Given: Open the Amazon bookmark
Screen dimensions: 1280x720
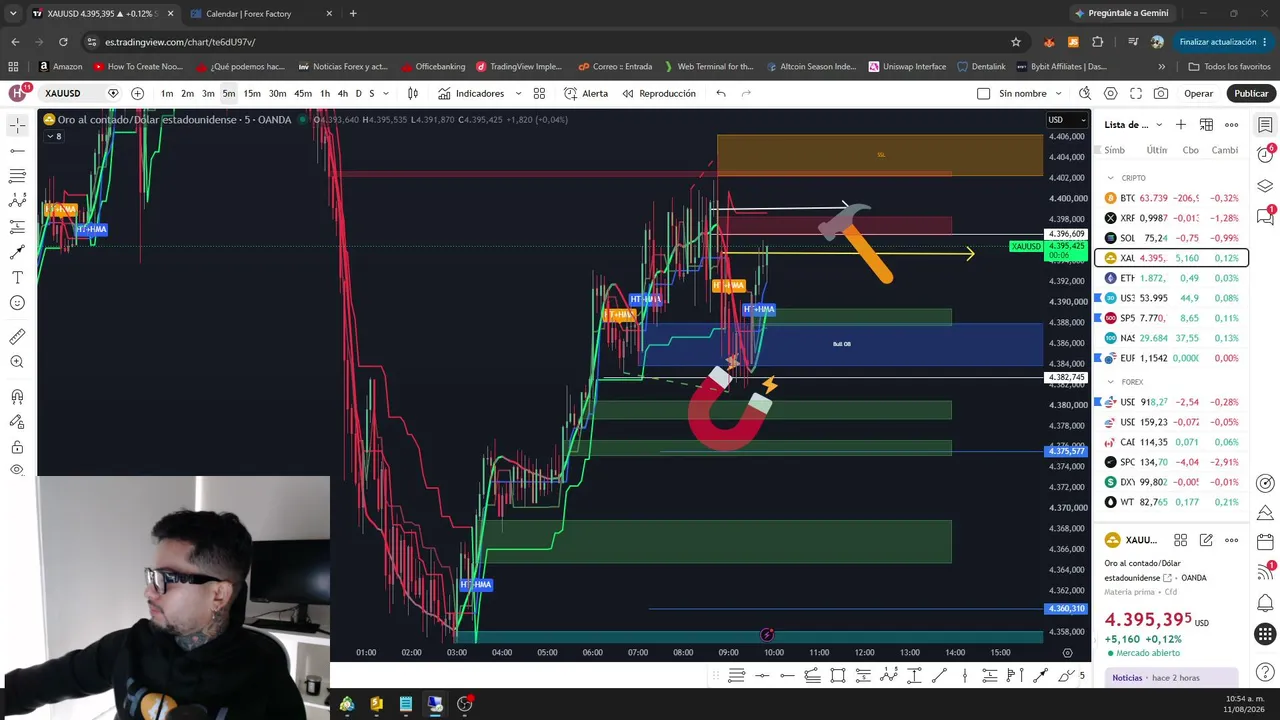Looking at the screenshot, I should coord(60,67).
